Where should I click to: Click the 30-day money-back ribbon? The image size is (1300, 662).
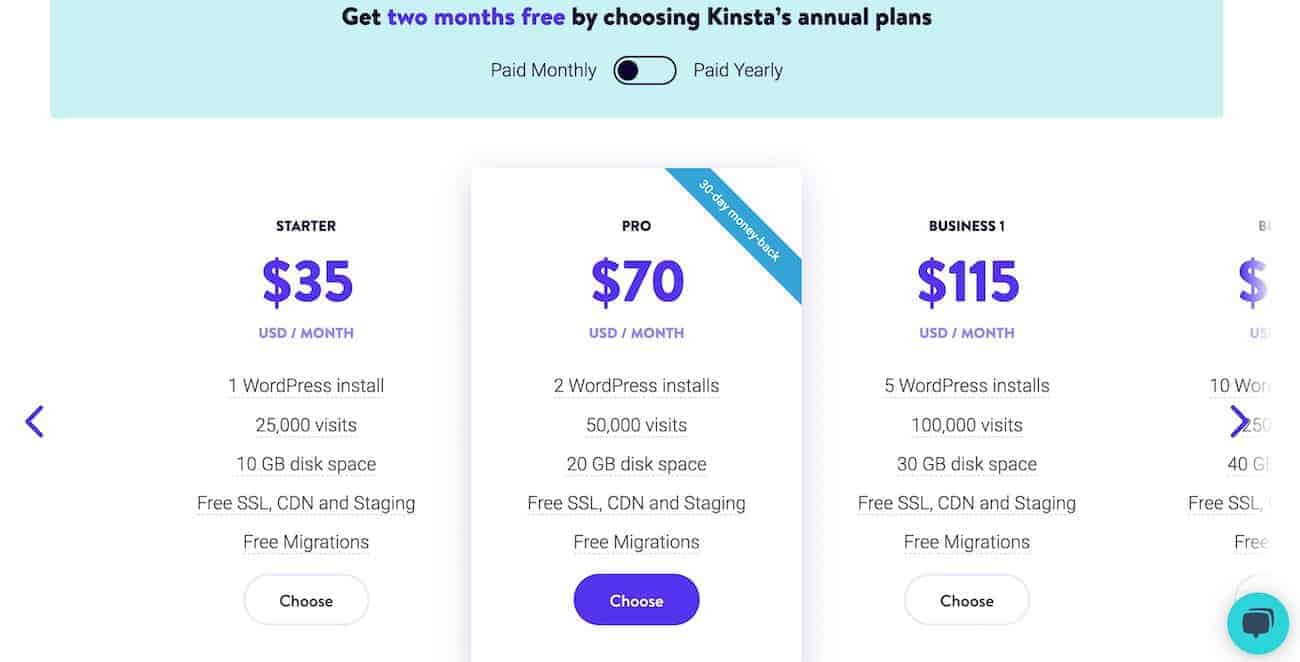740,221
